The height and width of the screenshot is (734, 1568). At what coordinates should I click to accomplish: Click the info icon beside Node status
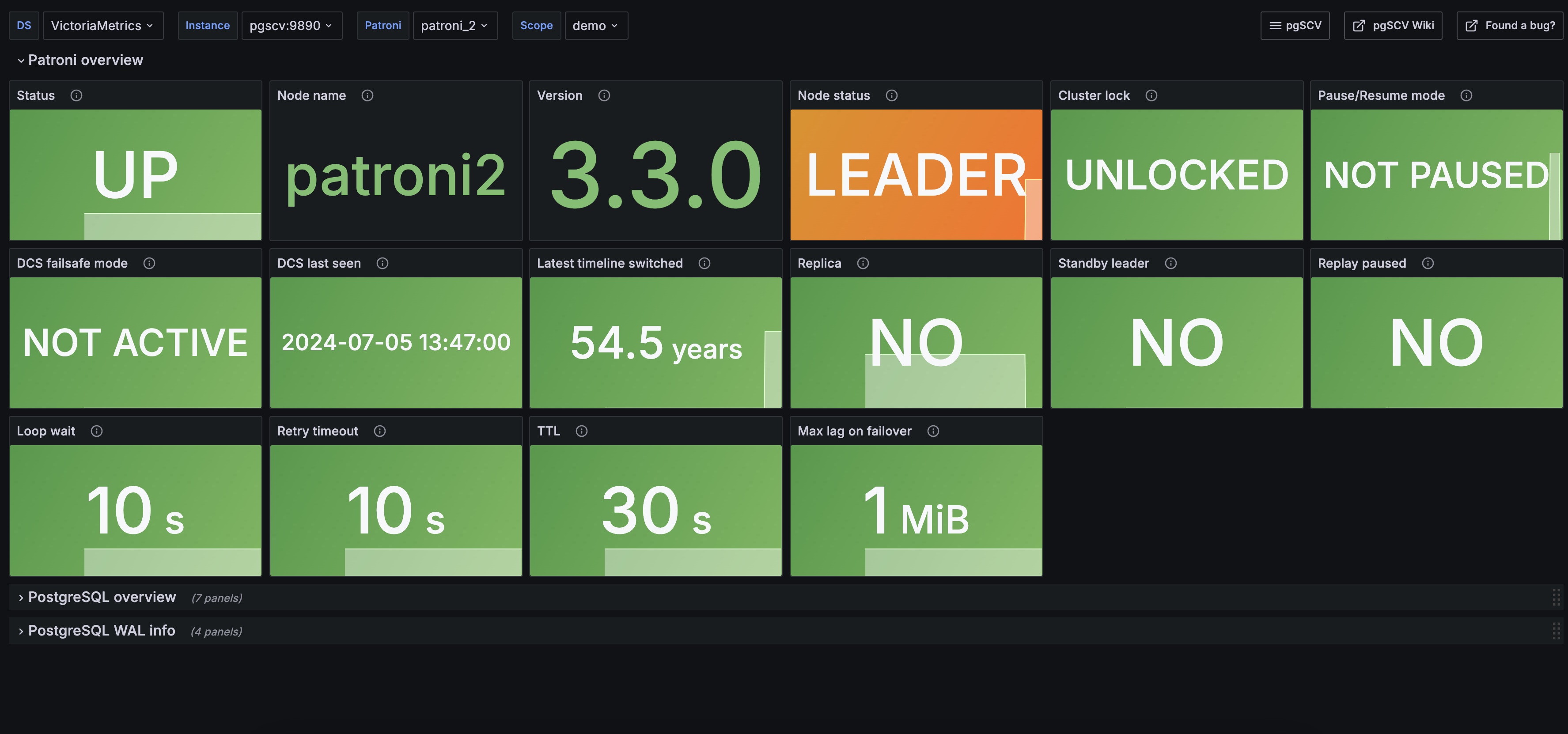click(892, 95)
